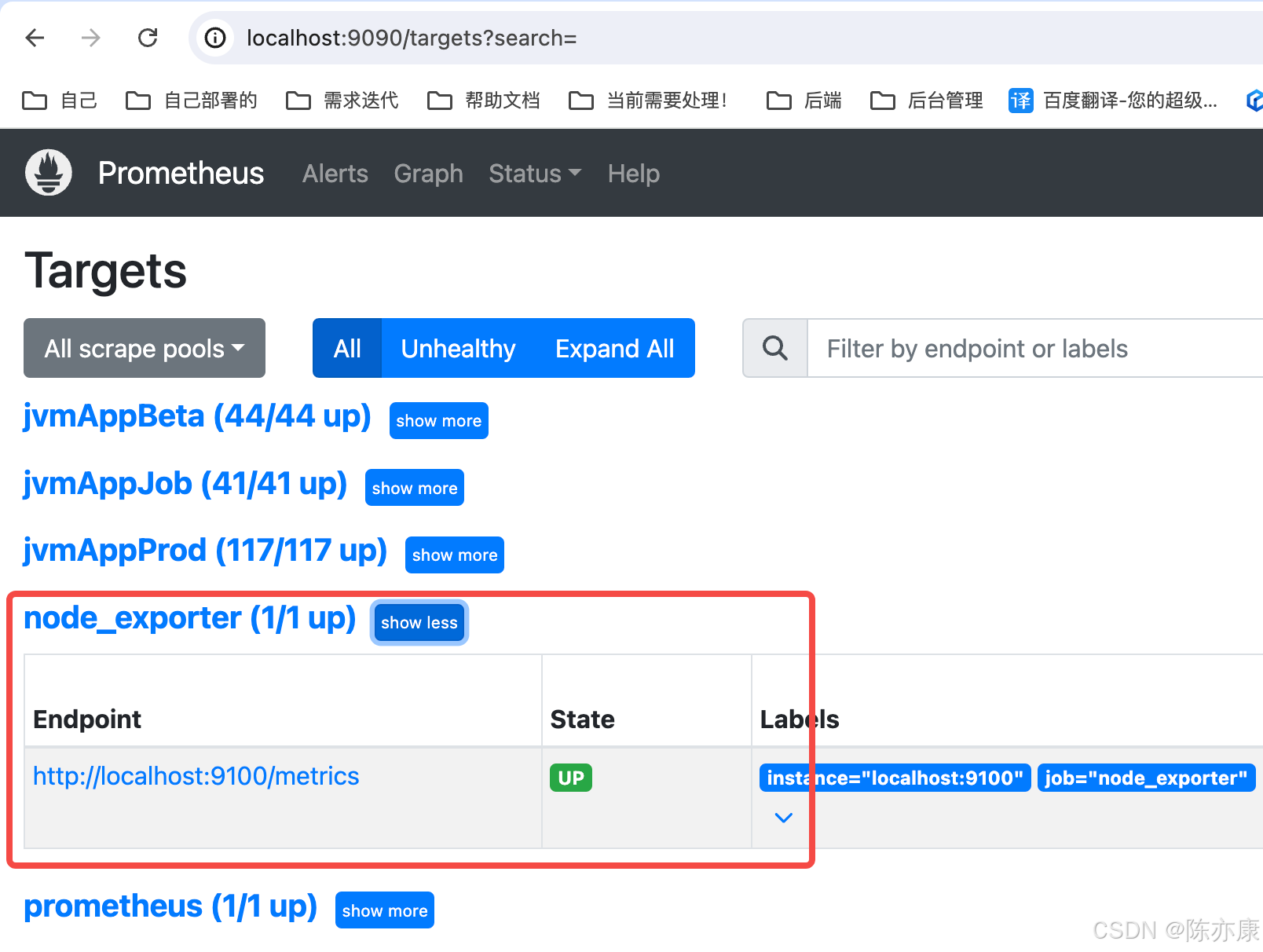Reload the page with refresh icon
The image size is (1263, 952).
148,38
